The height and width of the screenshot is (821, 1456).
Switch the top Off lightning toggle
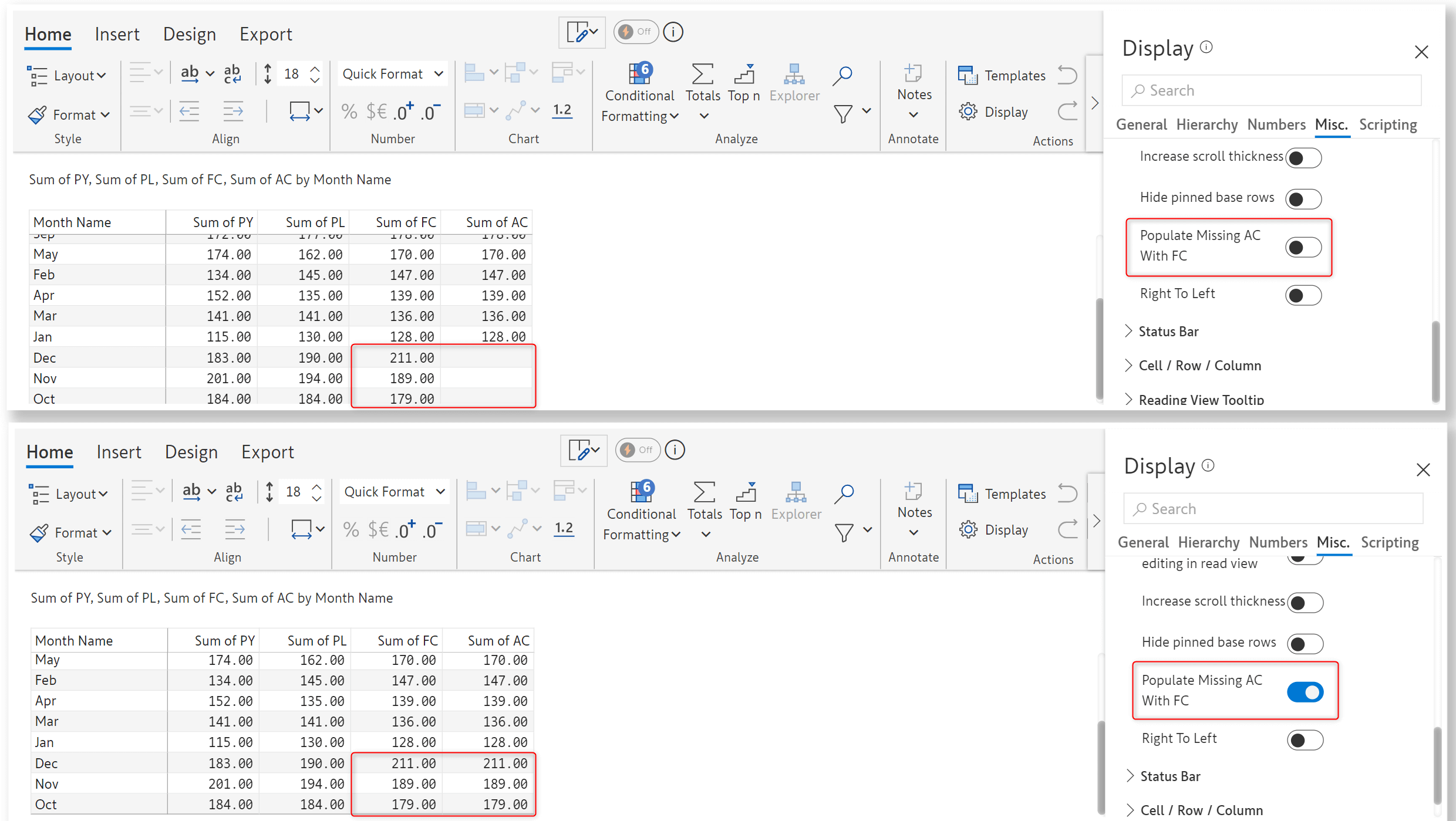(x=636, y=32)
